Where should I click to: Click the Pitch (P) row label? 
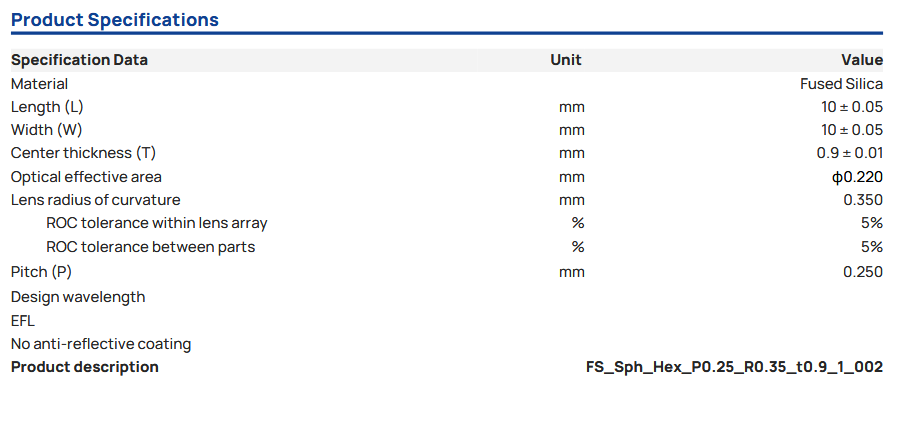42,271
